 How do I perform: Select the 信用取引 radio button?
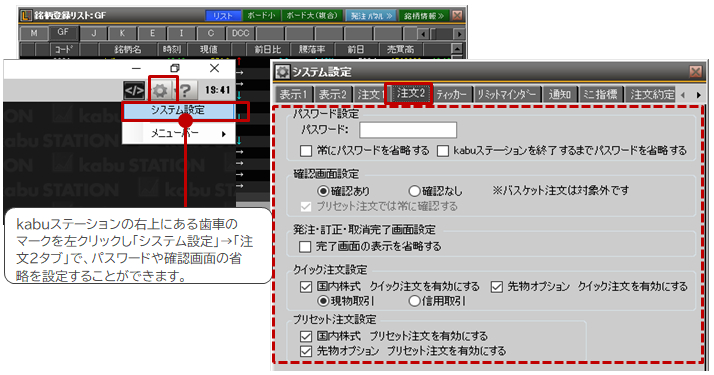pos(414,301)
